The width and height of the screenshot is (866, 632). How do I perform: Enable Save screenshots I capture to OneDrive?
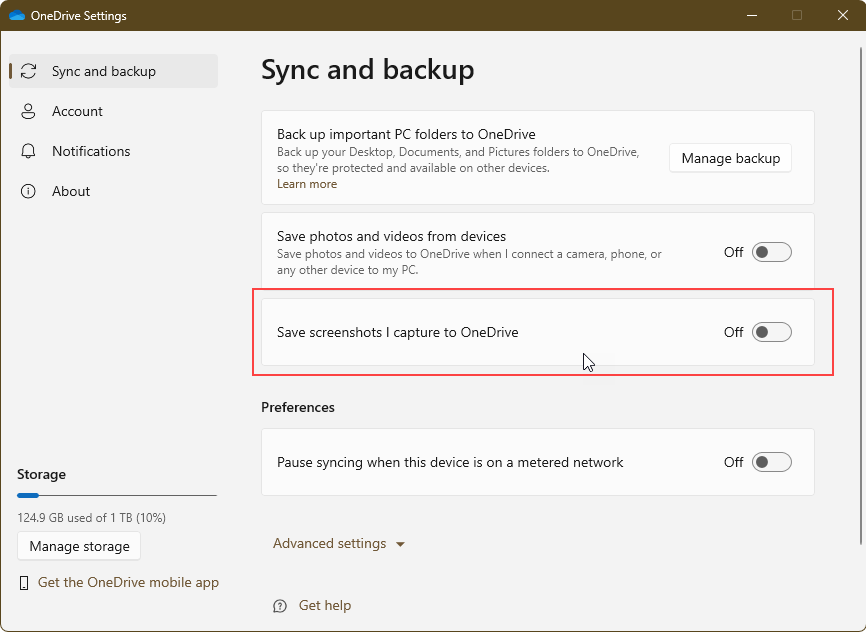pos(772,332)
